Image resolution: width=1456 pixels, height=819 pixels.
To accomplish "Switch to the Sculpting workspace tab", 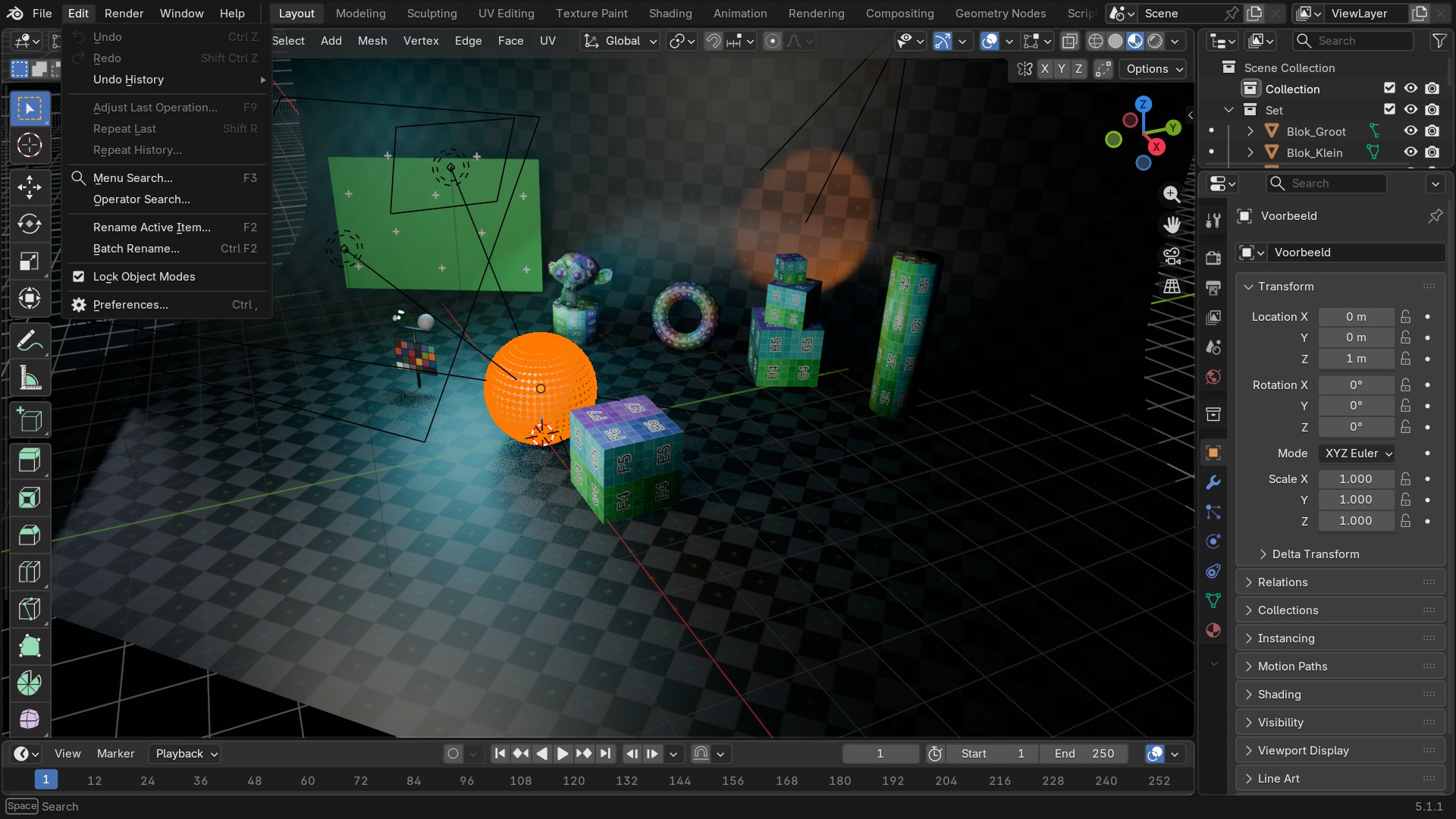I will click(x=431, y=14).
